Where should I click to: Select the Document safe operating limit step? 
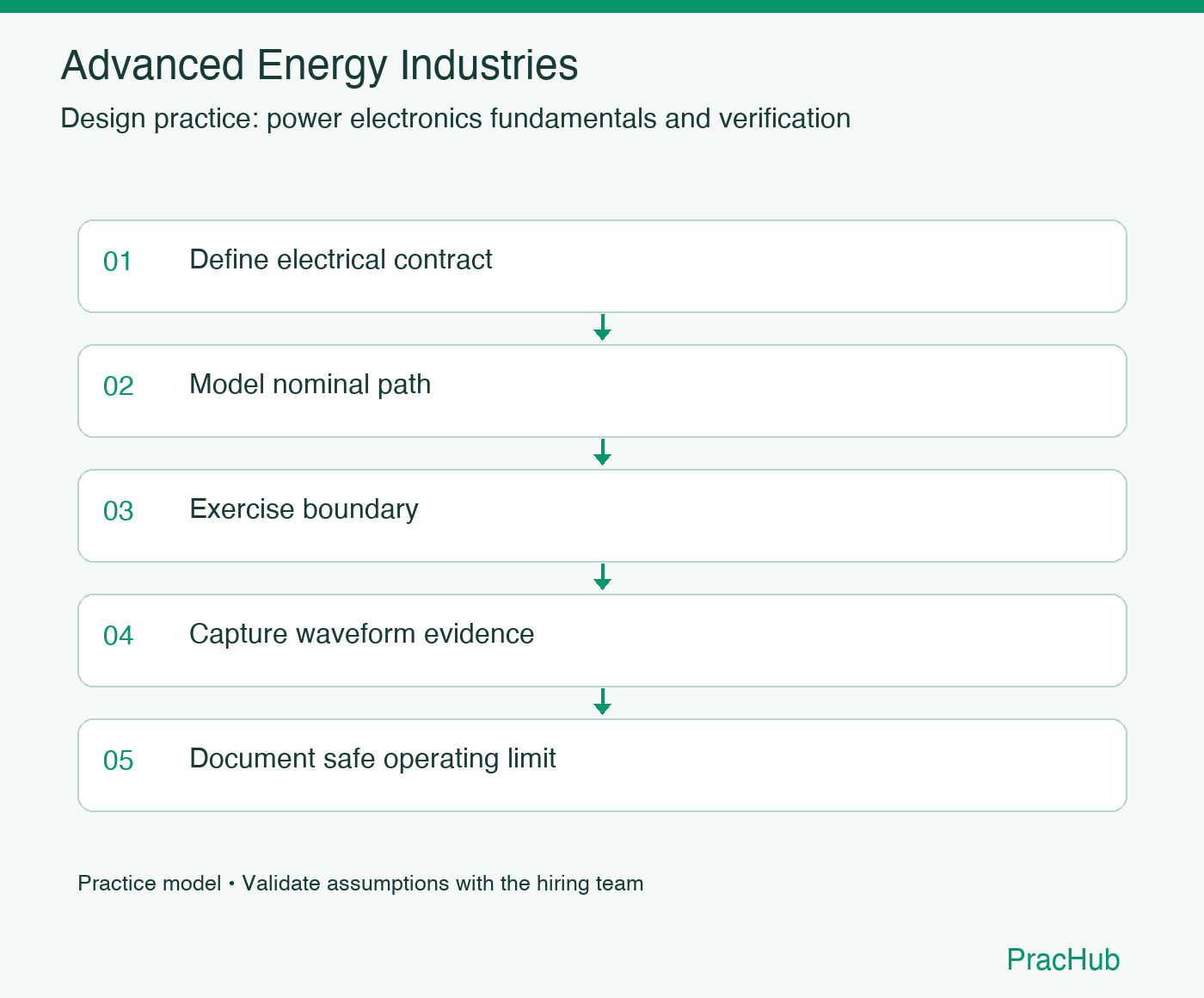602,765
